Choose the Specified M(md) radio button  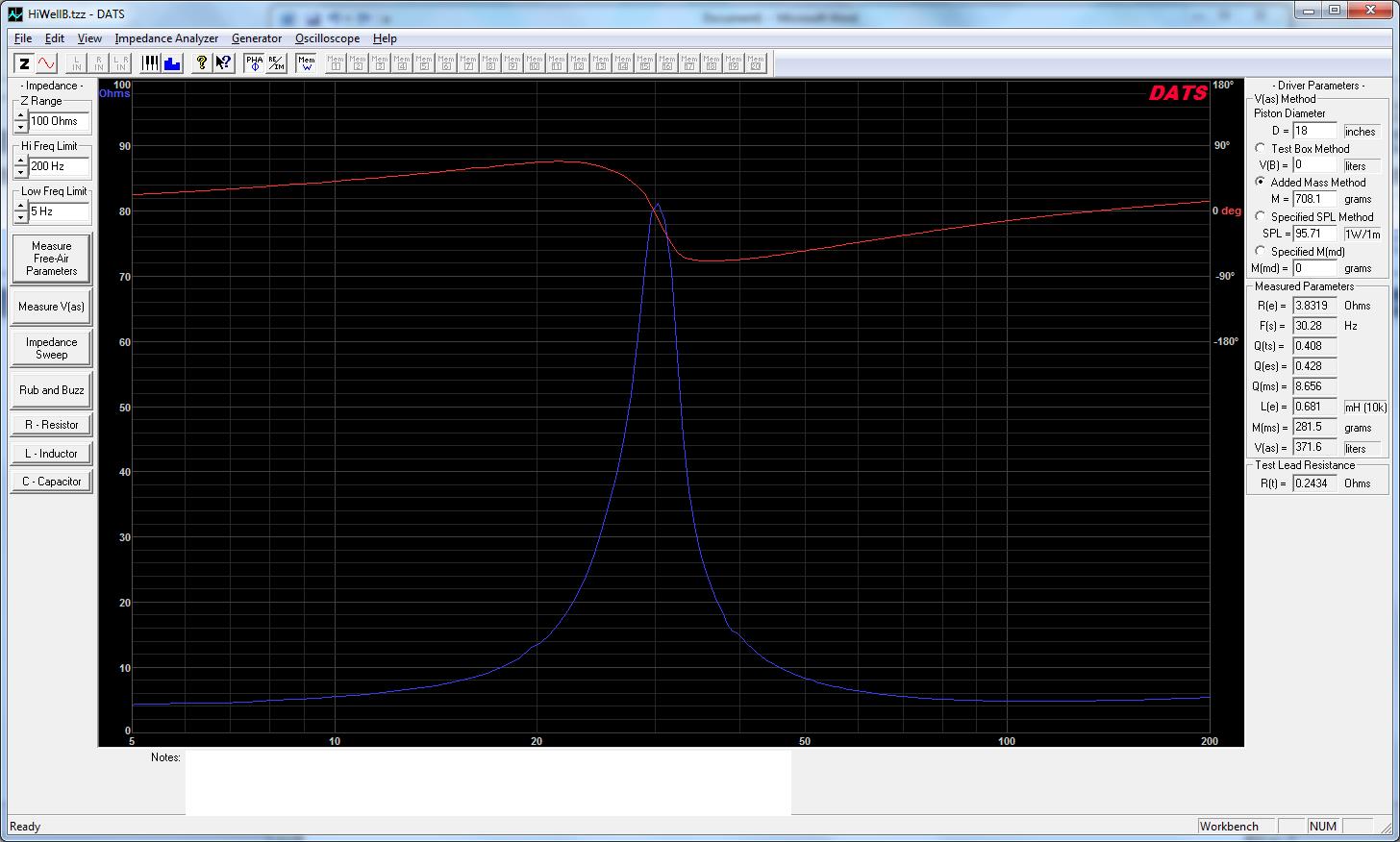click(1261, 251)
